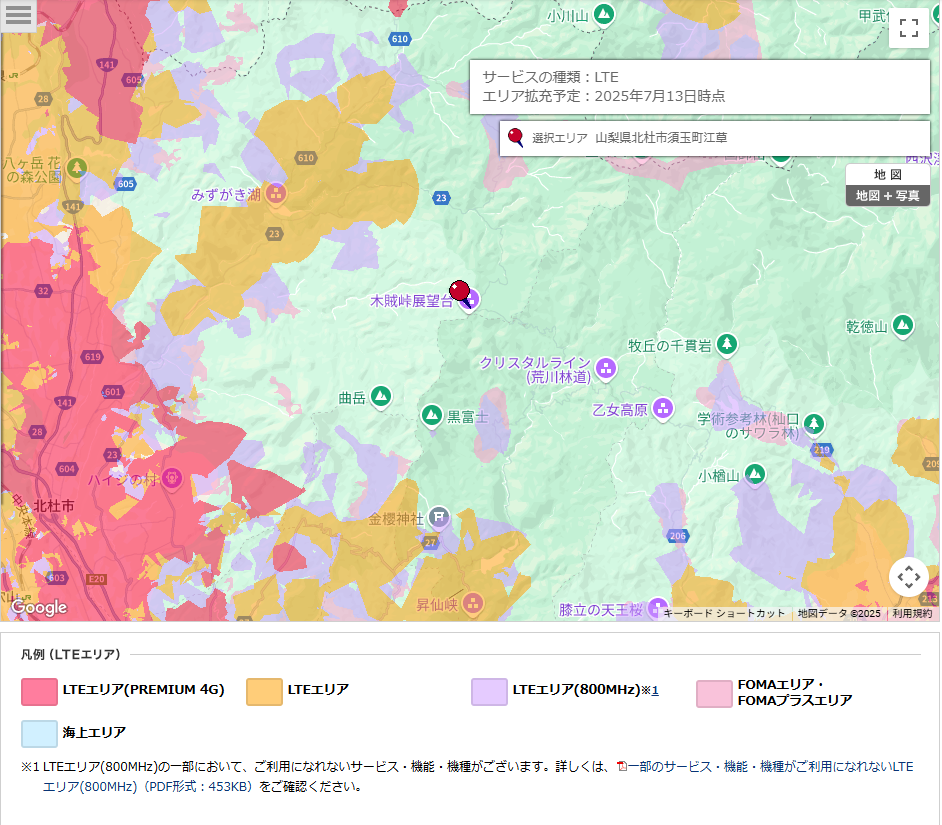Click route 610 shield near the map's top edge
Screen dimensions: 942x825
click(400, 39)
